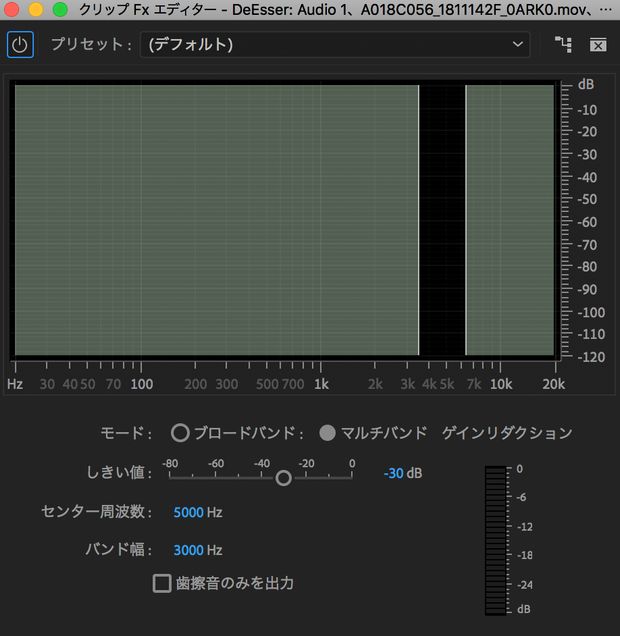The height and width of the screenshot is (636, 620).
Task: Click the right edge of the frequency band
Action: click(466, 220)
